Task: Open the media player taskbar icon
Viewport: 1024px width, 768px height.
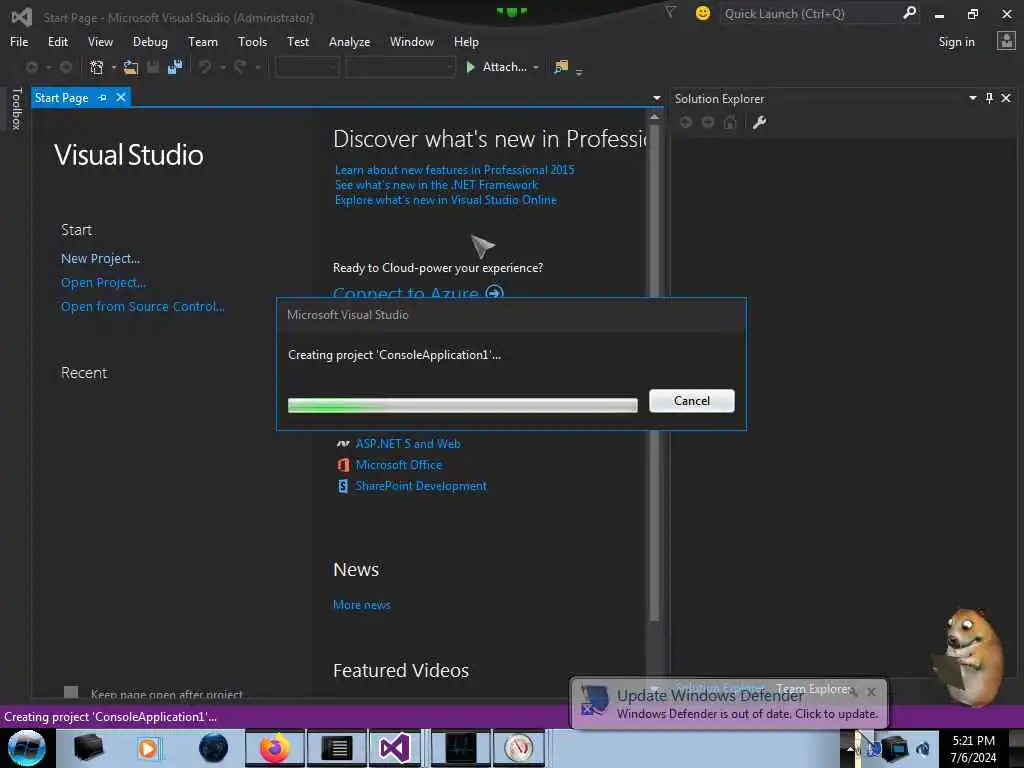Action: point(148,748)
